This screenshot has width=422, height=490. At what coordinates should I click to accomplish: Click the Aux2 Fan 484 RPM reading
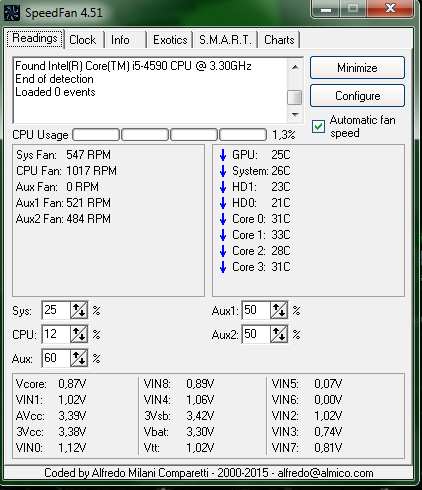pyautogui.click(x=63, y=219)
